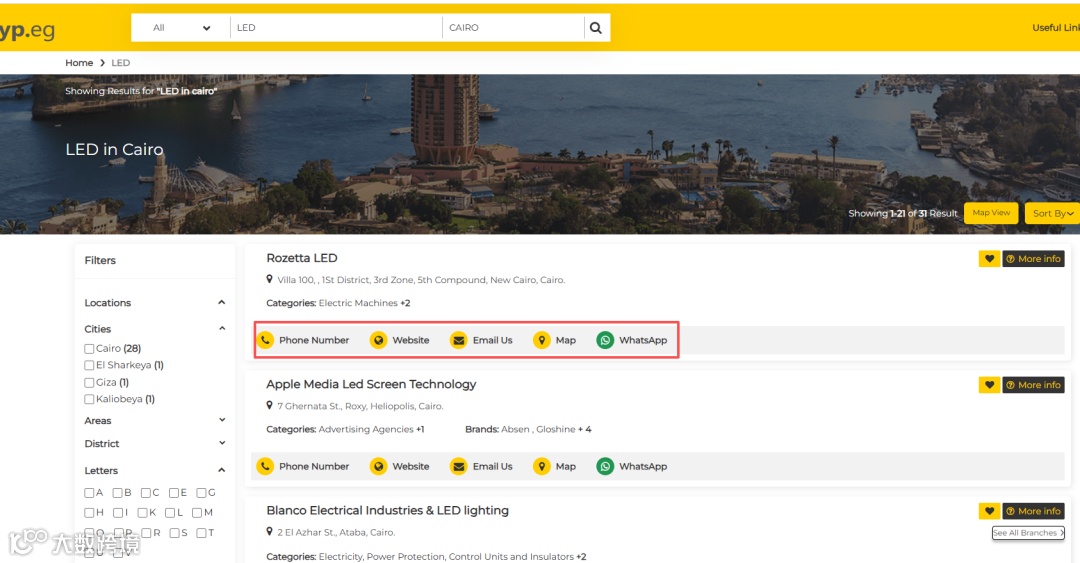Click yp.eg site logo
This screenshot has width=1080, height=563.
(x=28, y=30)
